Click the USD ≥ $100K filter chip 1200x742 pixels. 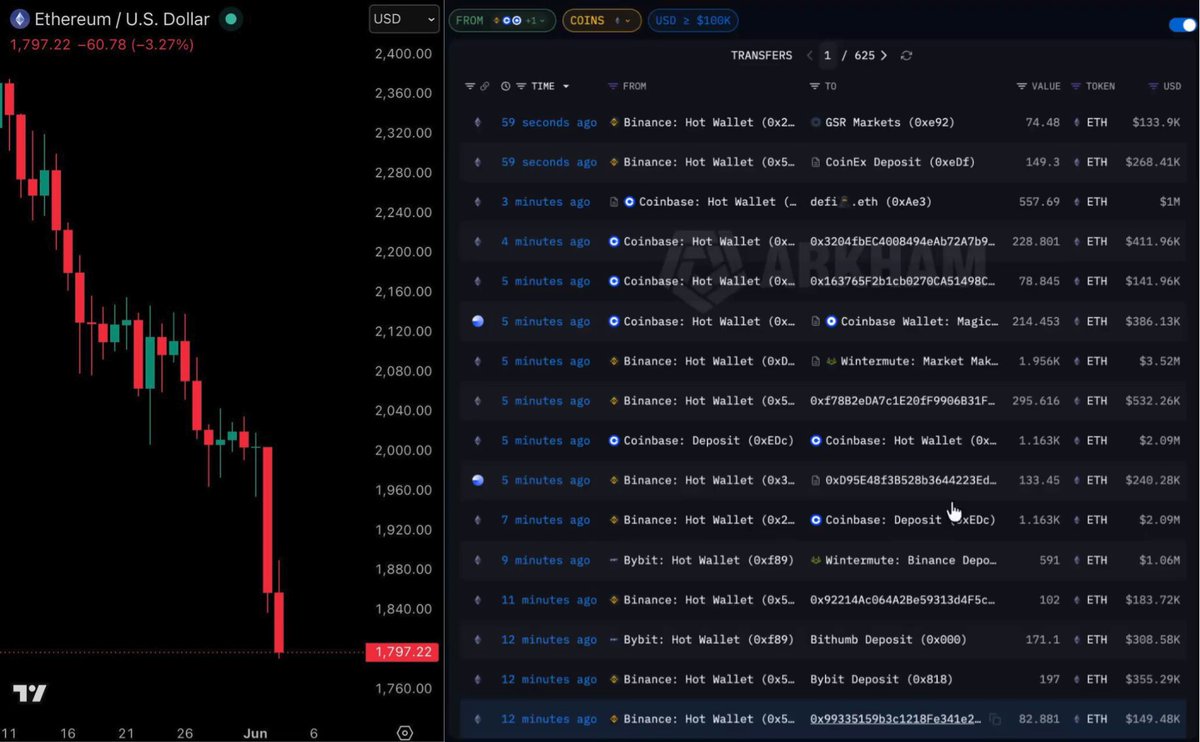[x=692, y=20]
